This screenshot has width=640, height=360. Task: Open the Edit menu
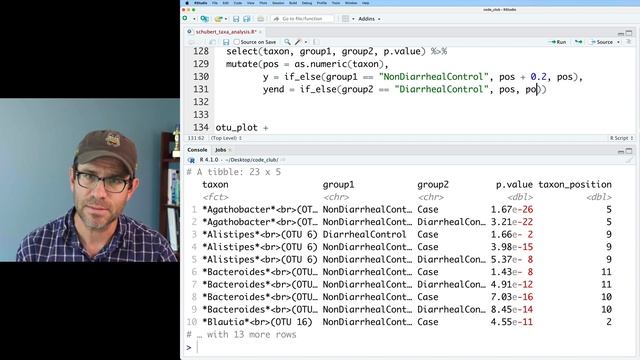(x=226, y=3)
